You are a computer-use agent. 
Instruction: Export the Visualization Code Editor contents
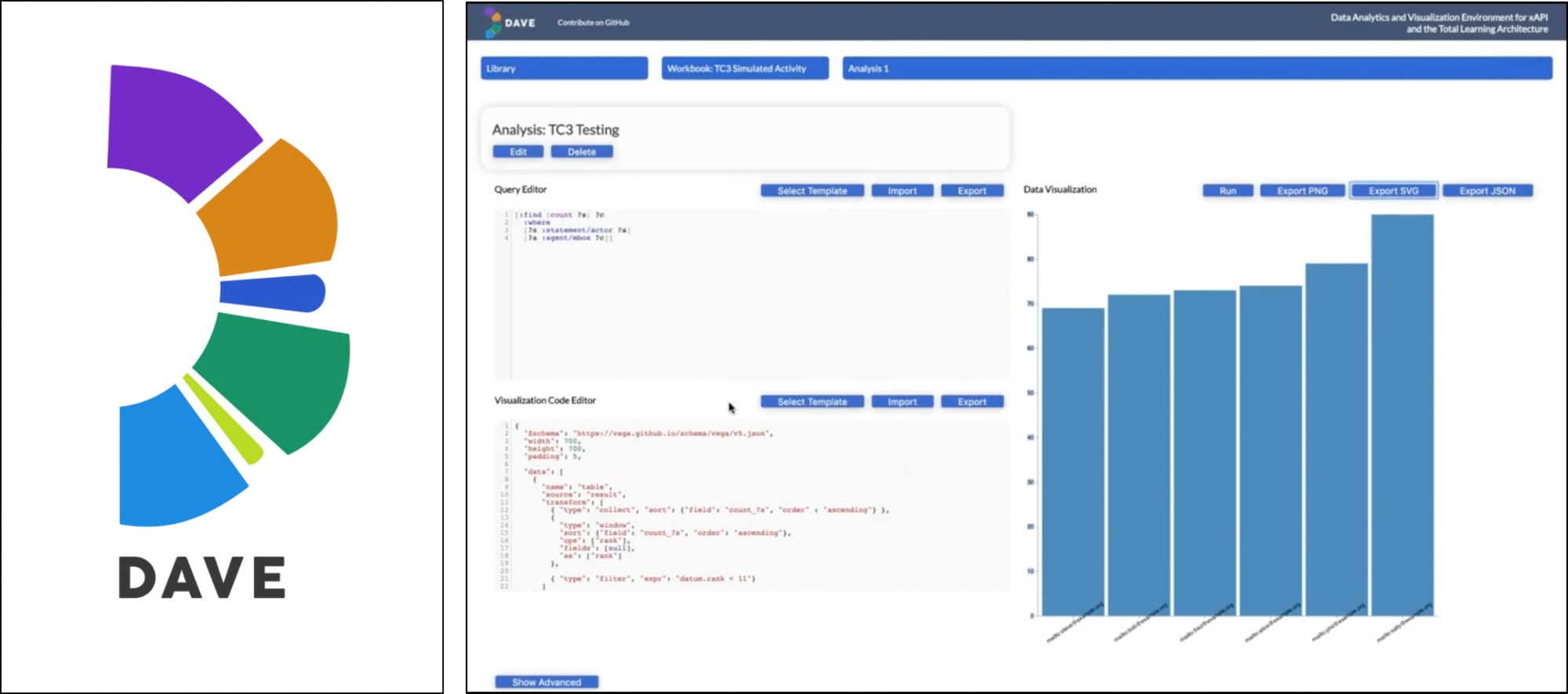click(x=971, y=402)
